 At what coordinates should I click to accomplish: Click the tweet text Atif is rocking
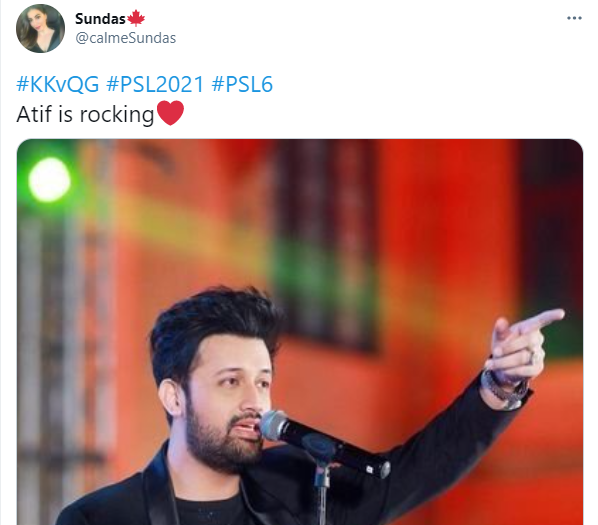pos(85,114)
